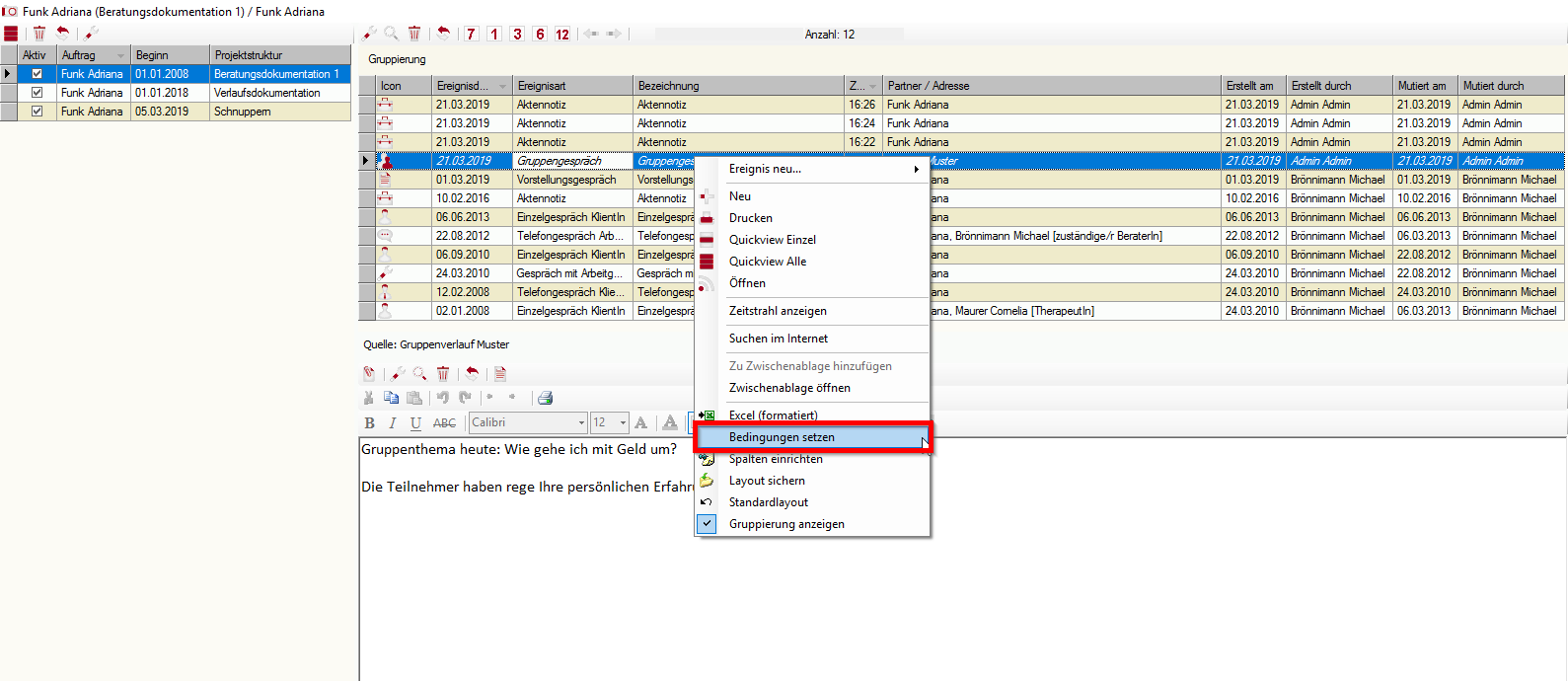Toggle strikethrough ABC formatting

coord(444,422)
